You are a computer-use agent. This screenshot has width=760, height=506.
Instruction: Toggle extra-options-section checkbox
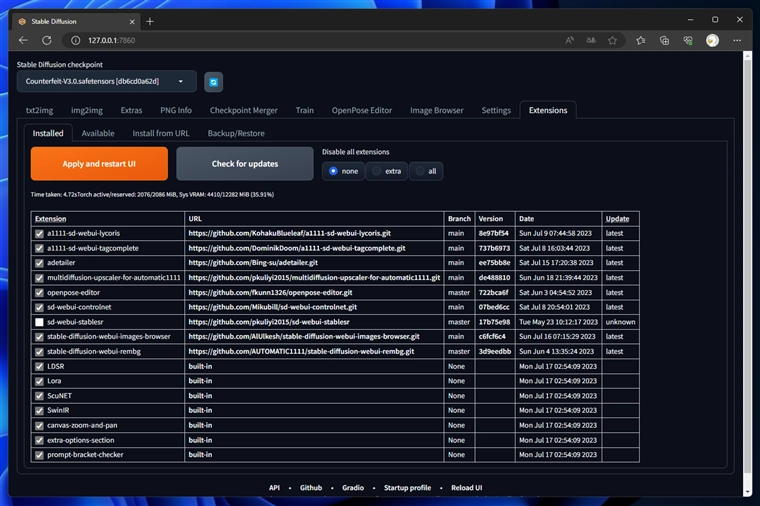(x=39, y=441)
